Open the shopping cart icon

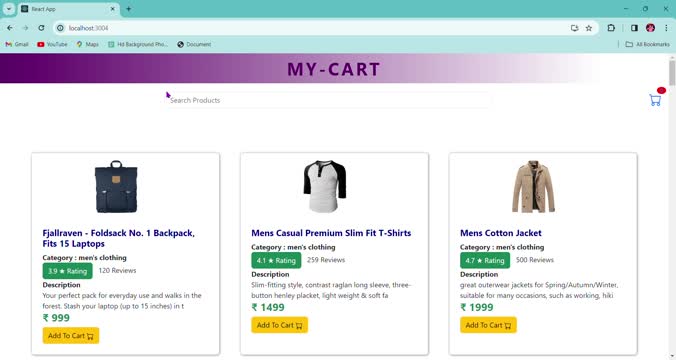click(655, 100)
